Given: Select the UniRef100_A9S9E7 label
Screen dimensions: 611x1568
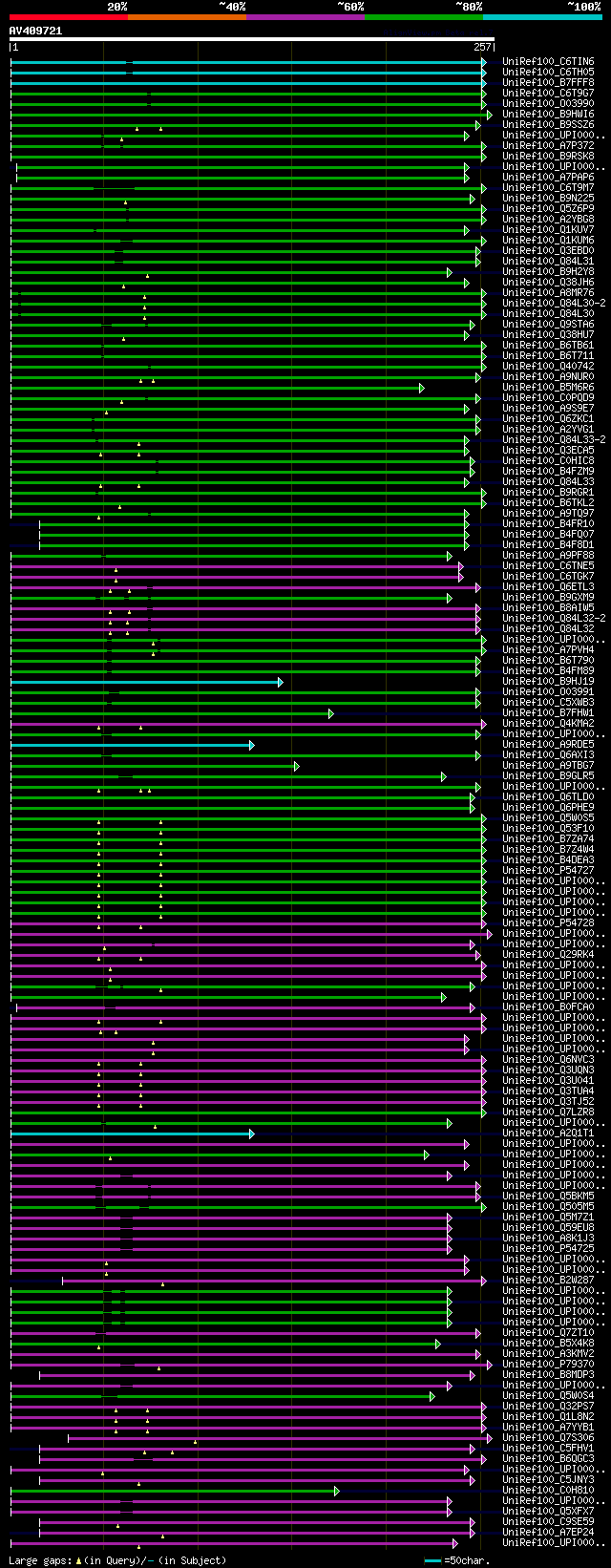Looking at the screenshot, I should click(548, 409).
